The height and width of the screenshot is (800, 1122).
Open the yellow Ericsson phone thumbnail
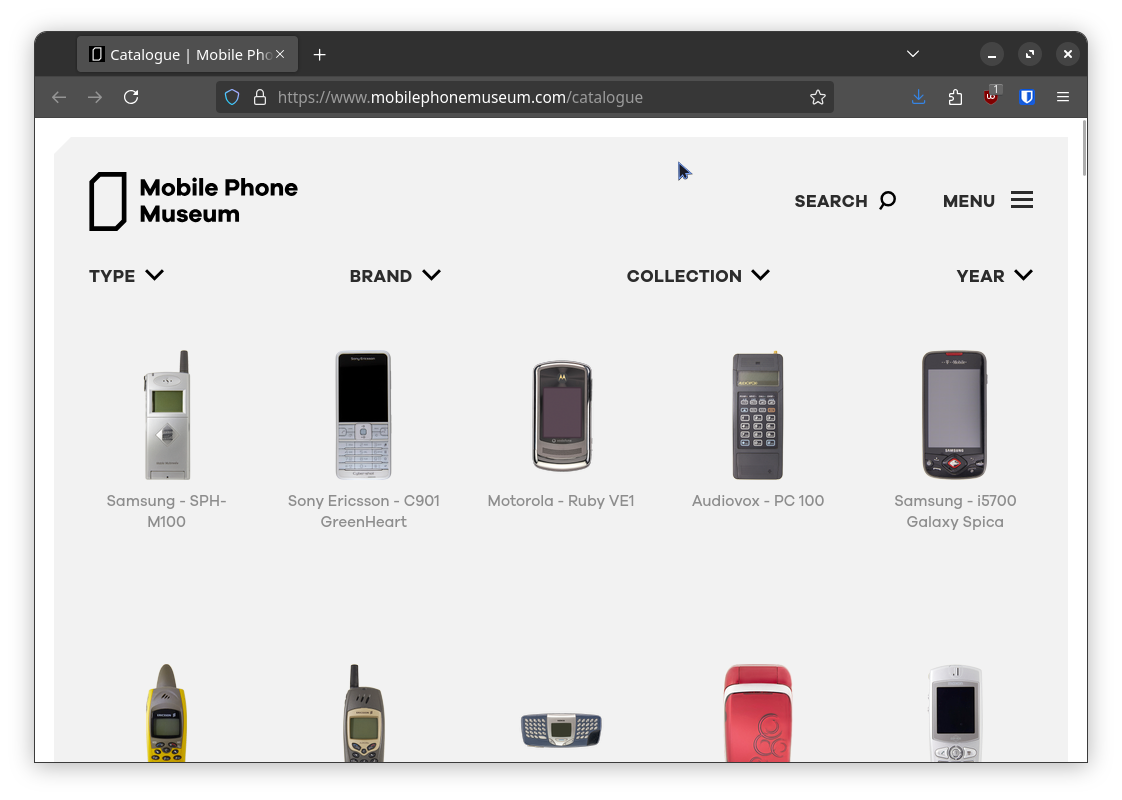coord(167,713)
